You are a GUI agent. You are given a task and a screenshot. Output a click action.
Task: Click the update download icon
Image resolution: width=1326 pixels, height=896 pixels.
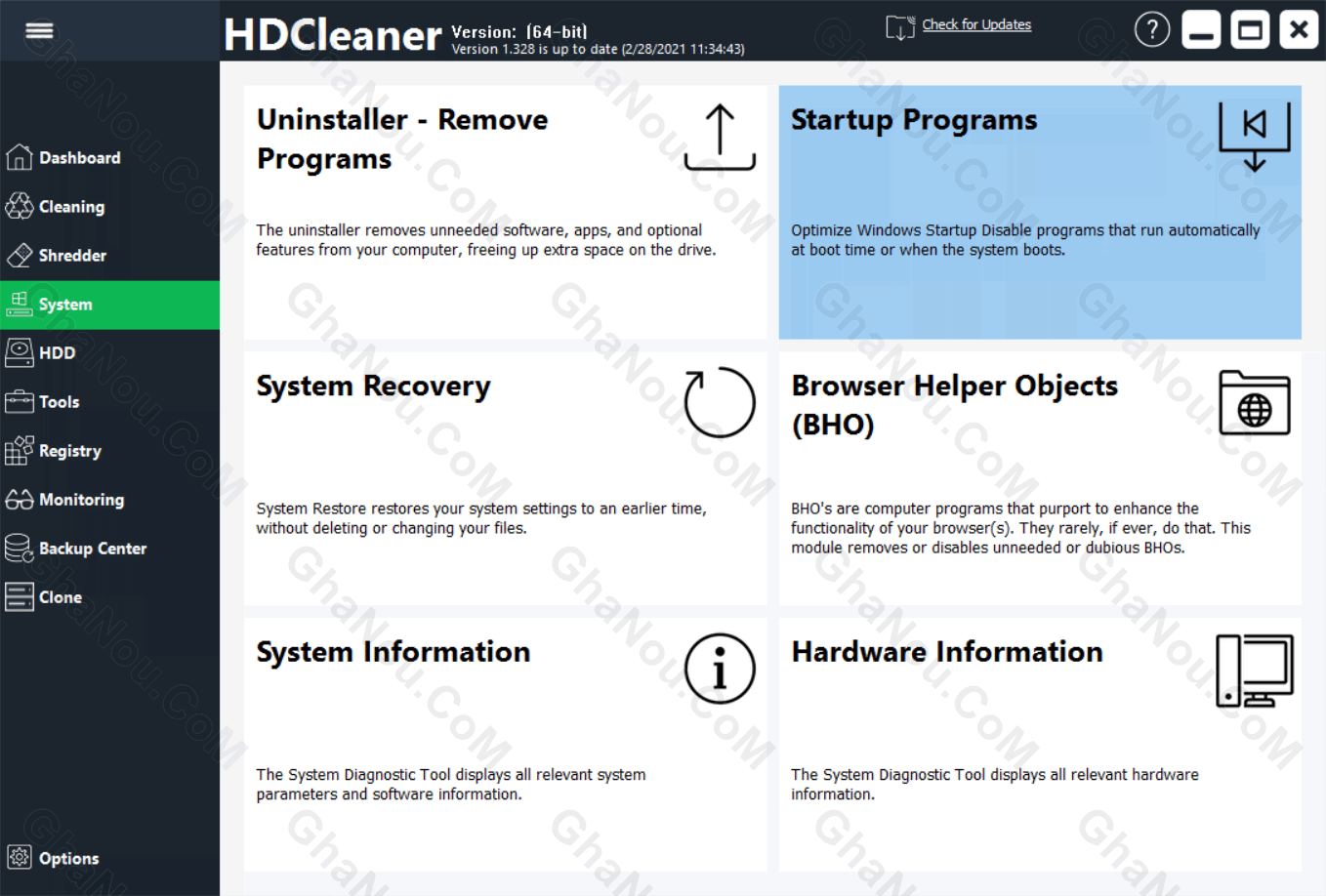pyautogui.click(x=899, y=27)
